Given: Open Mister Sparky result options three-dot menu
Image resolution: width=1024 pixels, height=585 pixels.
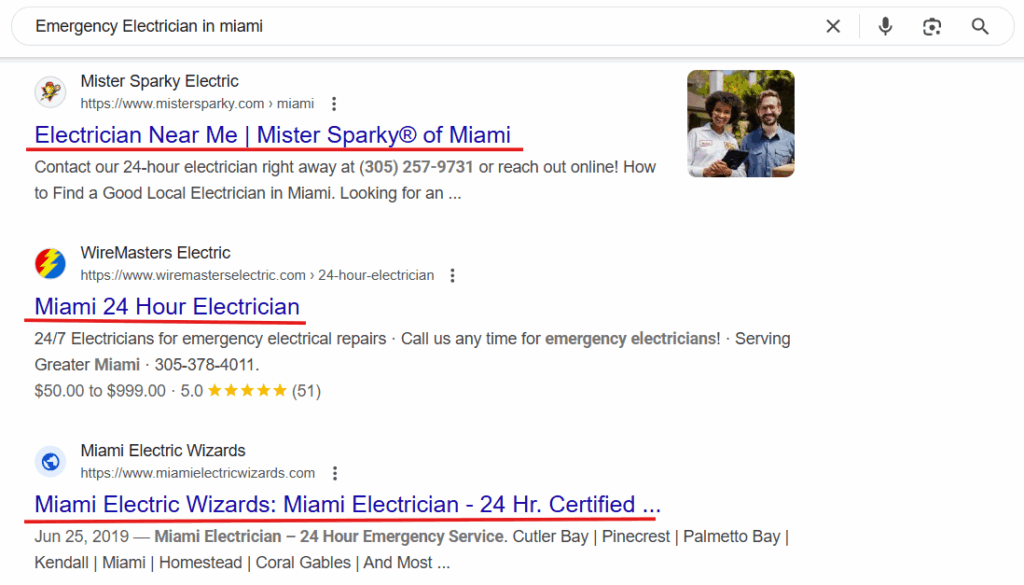Looking at the screenshot, I should click(x=334, y=104).
